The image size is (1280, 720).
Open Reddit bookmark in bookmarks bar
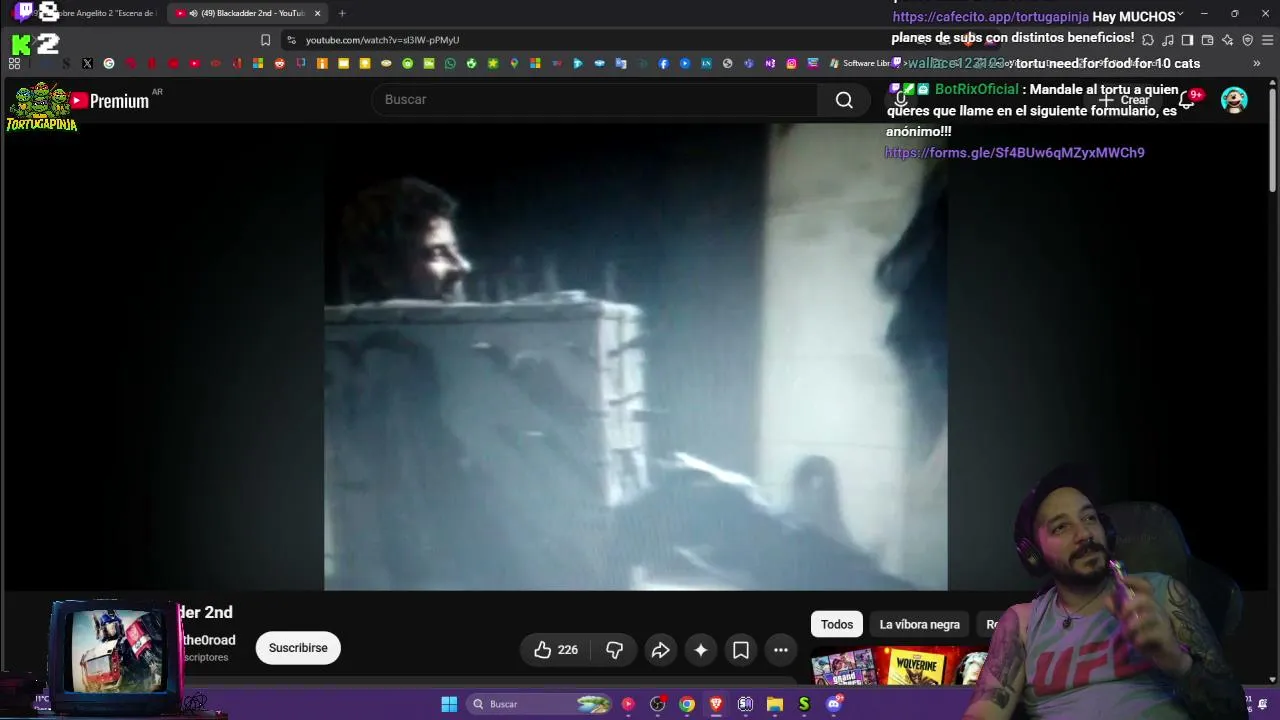[279, 63]
